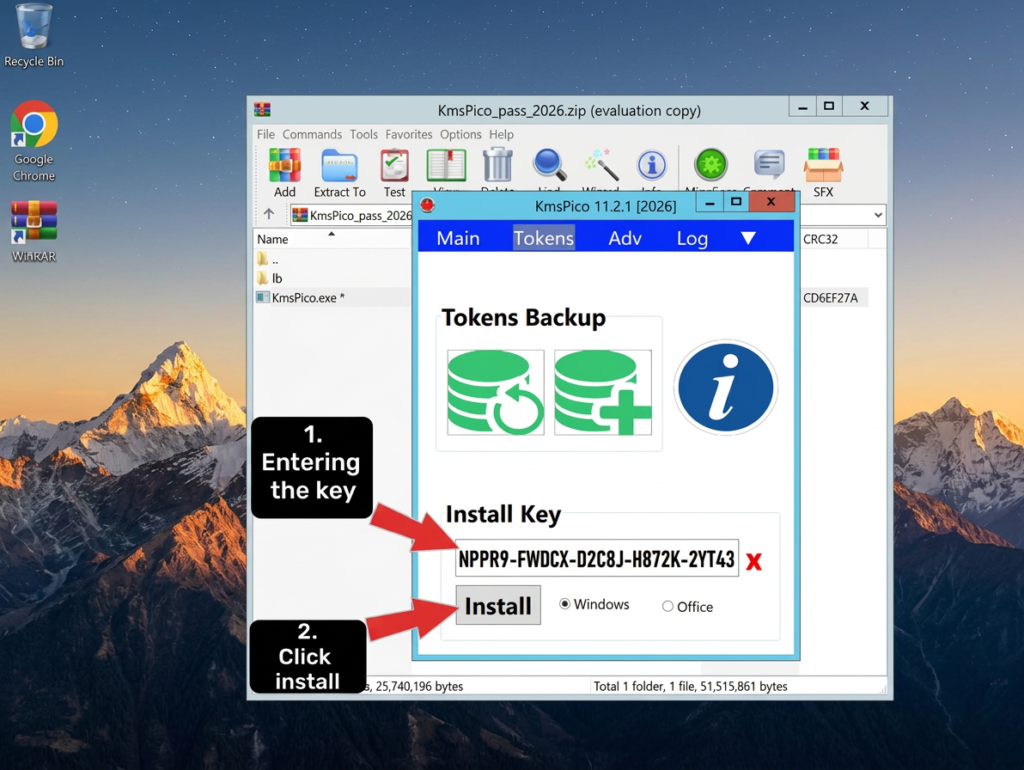Minimize the WinRAR window
Image resolution: width=1024 pixels, height=770 pixels.
(803, 106)
